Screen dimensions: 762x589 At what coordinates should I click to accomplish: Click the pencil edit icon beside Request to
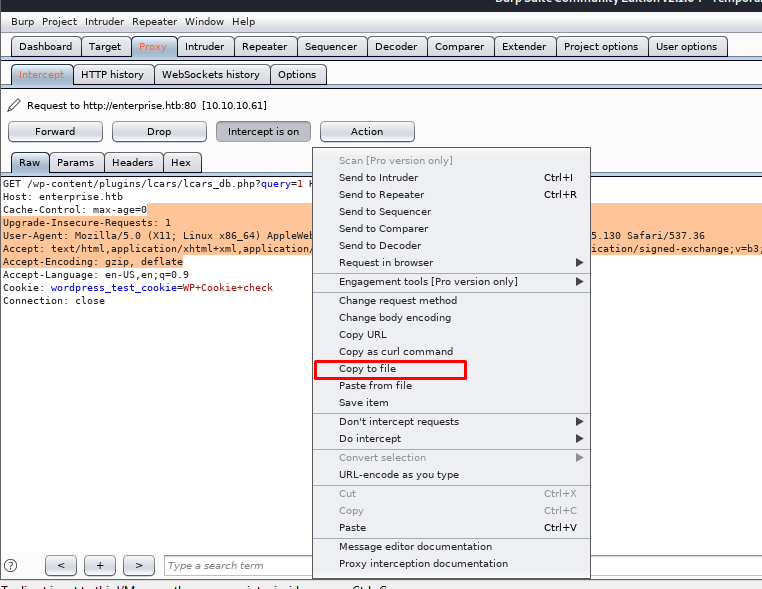(x=14, y=105)
